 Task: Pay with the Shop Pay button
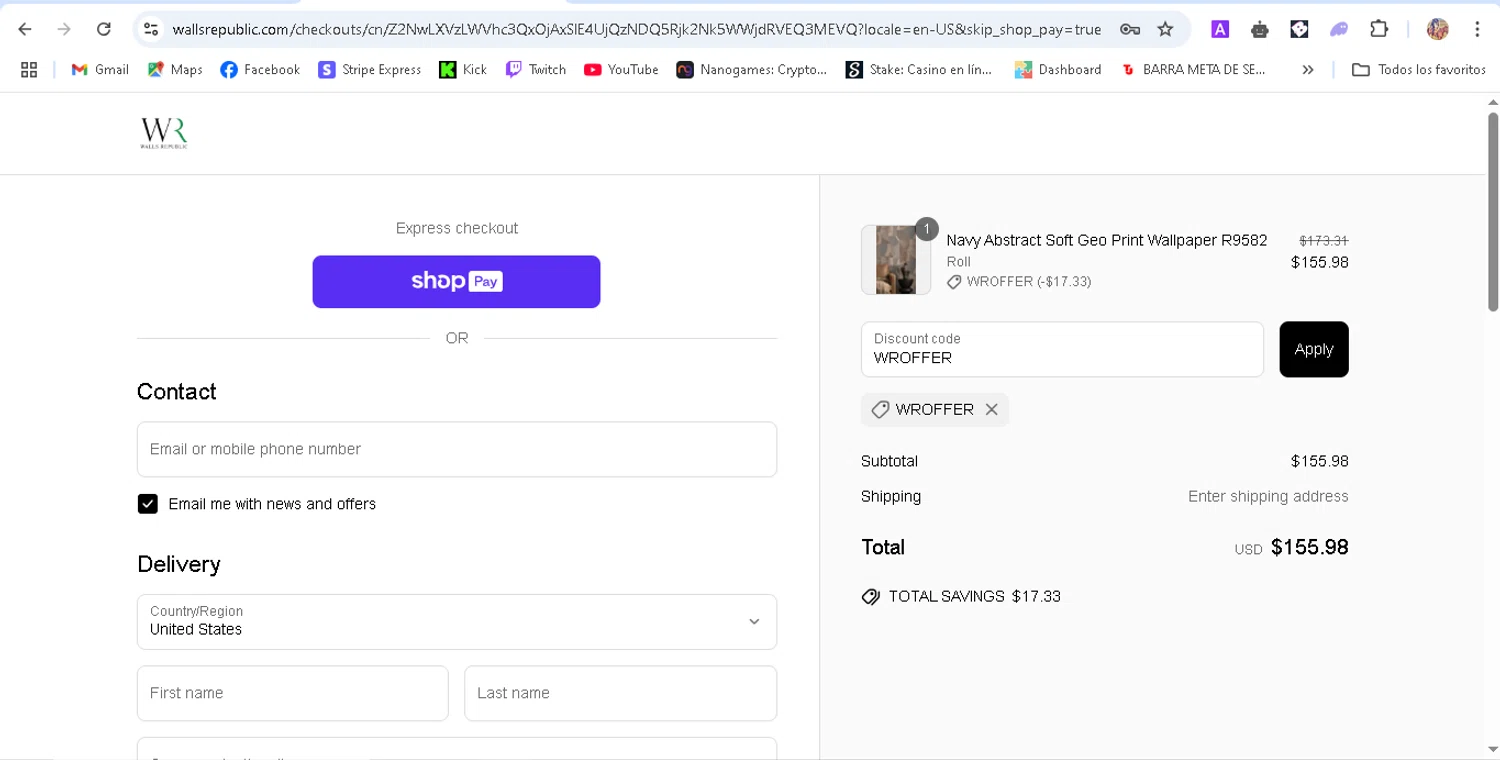coord(456,281)
